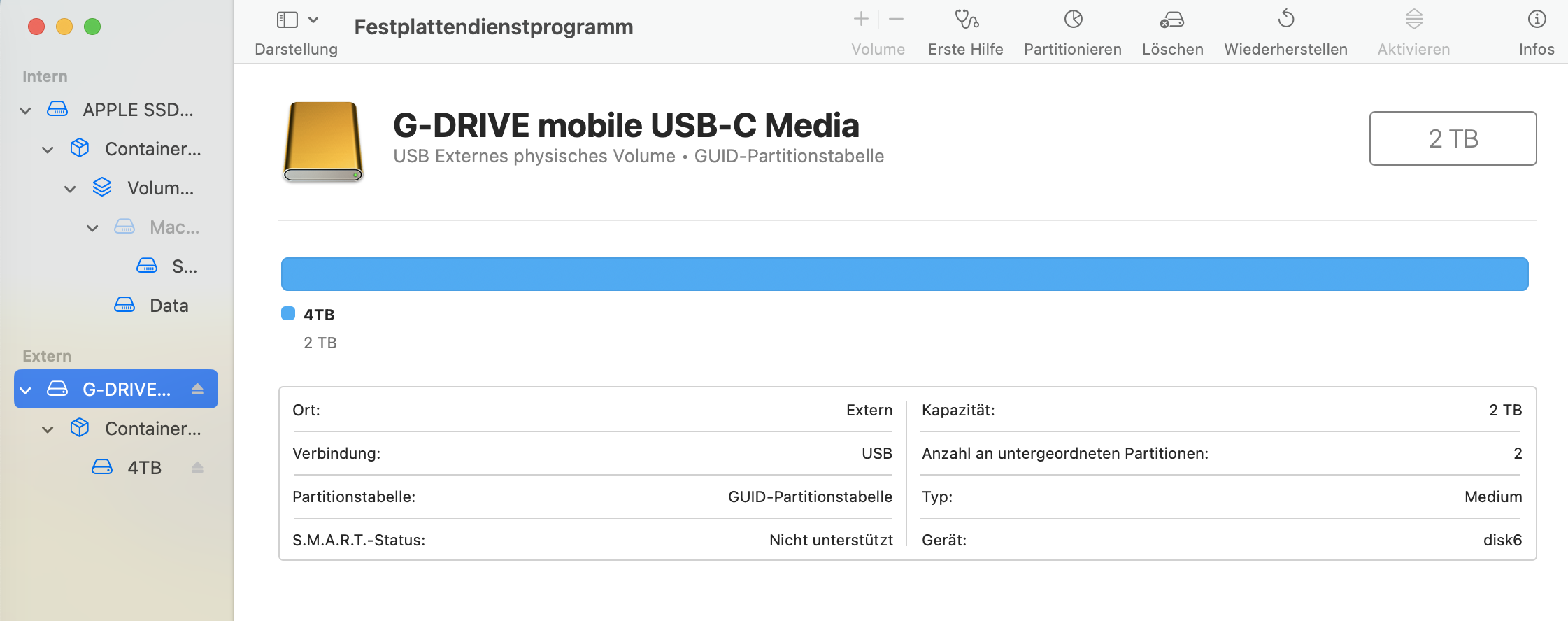Collapse the APPLE SSD disk tree

[26, 110]
